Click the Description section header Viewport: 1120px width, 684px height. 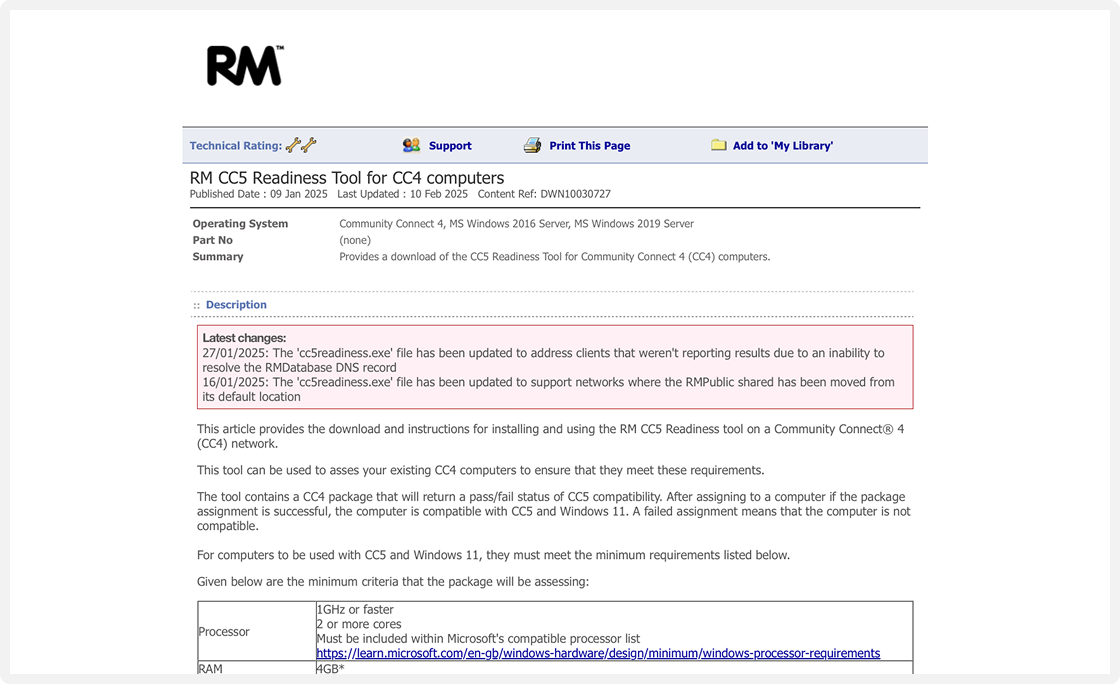236,305
